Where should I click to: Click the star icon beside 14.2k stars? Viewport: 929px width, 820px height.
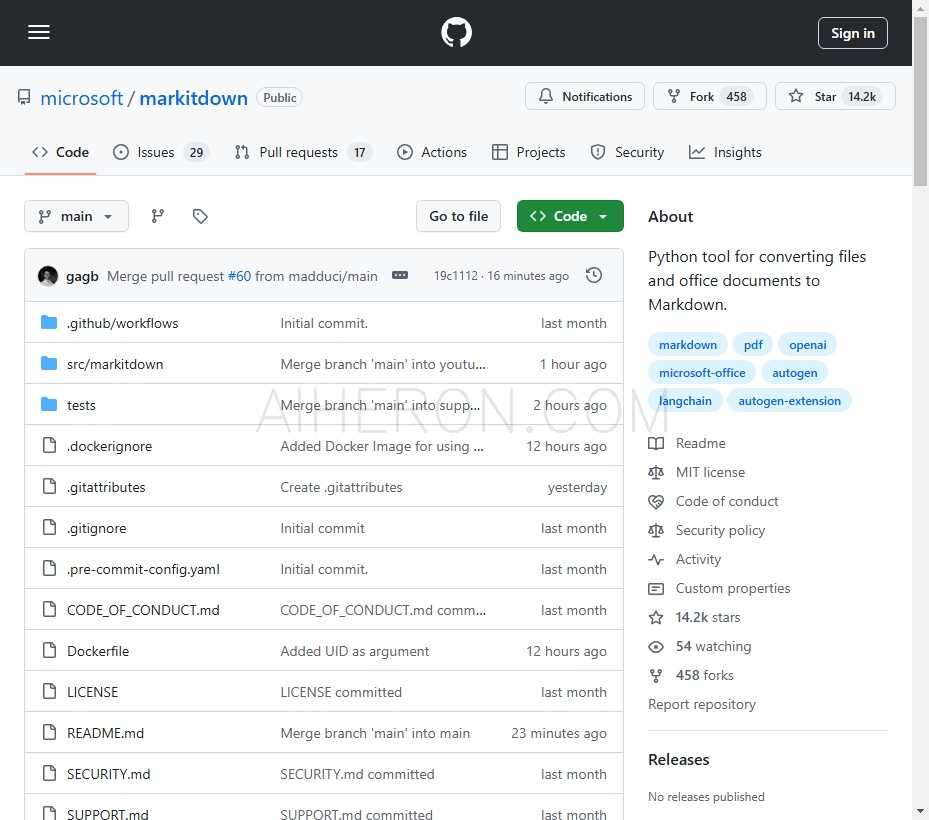click(656, 617)
